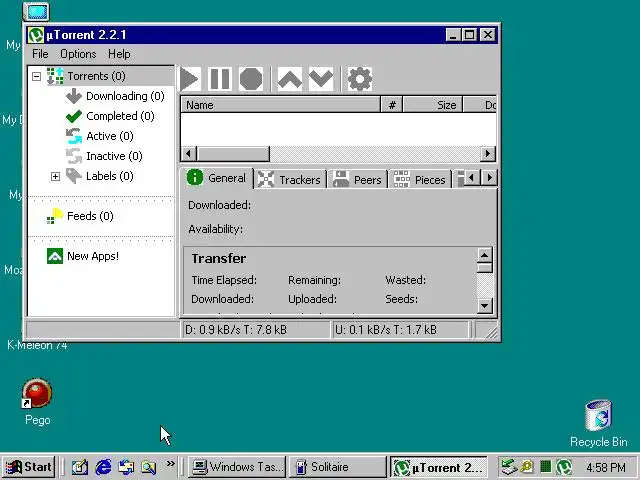Move torrent down the queue
The height and width of the screenshot is (480, 640).
(321, 79)
